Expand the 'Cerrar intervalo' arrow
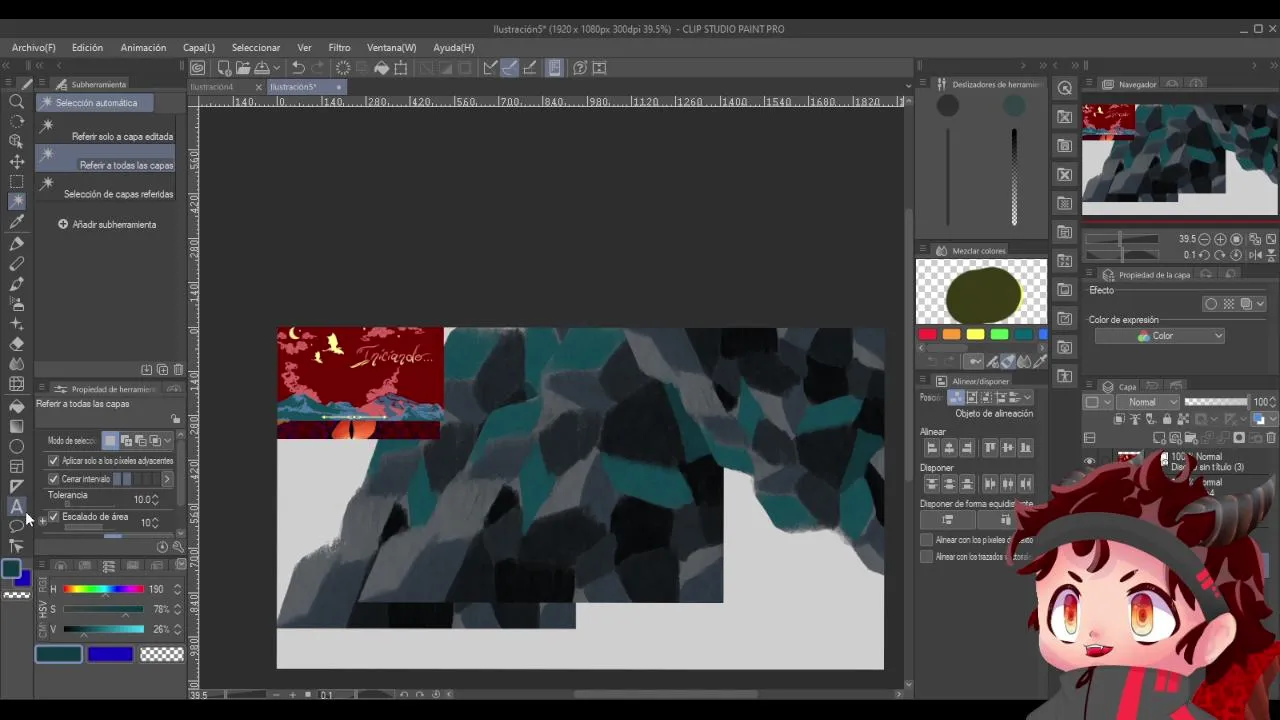The height and width of the screenshot is (720, 1280). pos(166,480)
